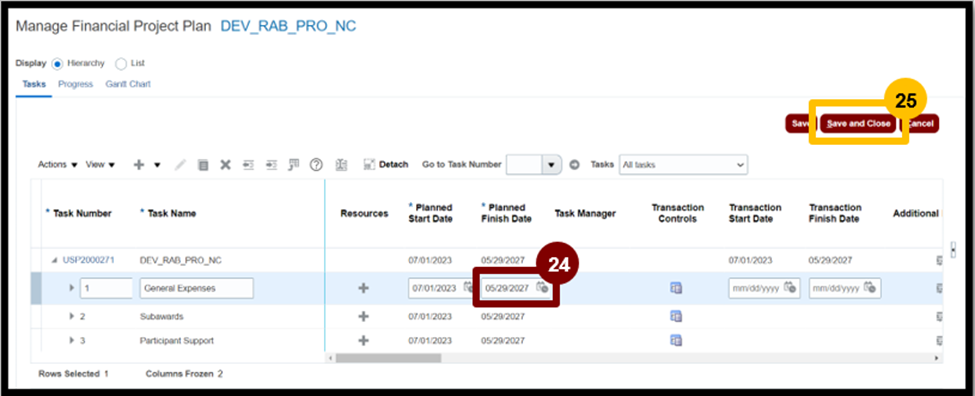The width and height of the screenshot is (975, 396).
Task: Select the List display radio button
Action: coord(121,63)
